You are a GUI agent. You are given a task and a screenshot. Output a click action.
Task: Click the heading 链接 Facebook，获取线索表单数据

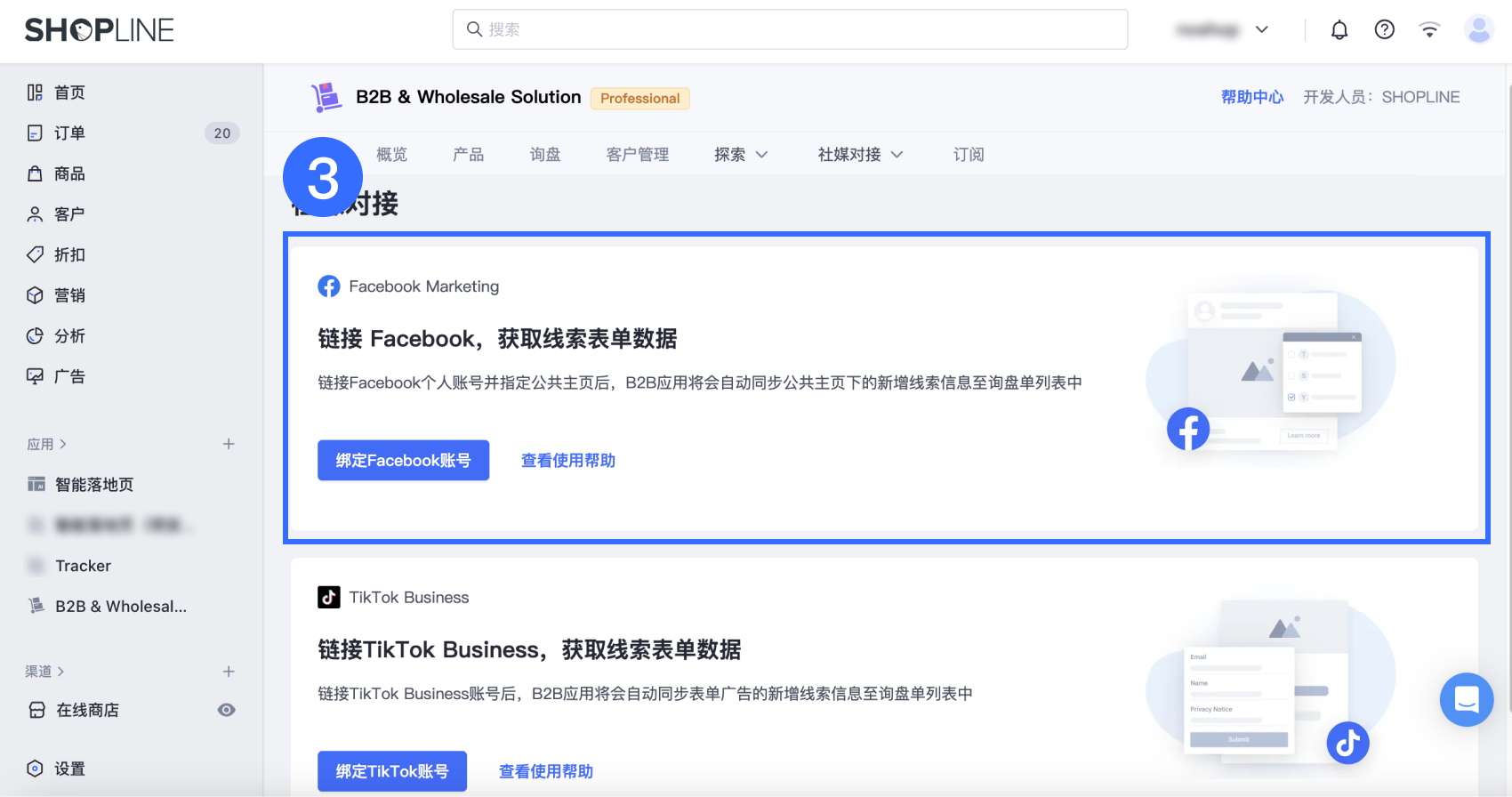(497, 339)
